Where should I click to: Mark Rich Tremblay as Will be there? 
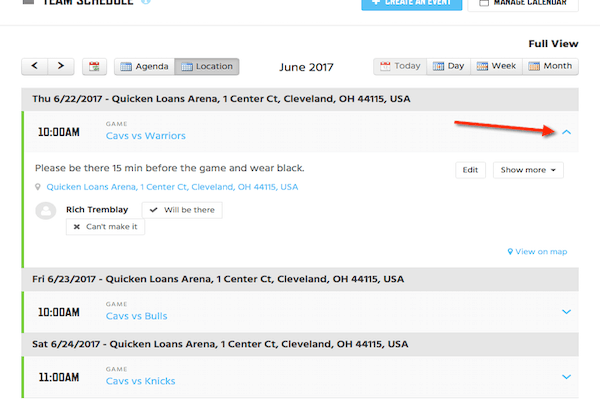point(182,210)
